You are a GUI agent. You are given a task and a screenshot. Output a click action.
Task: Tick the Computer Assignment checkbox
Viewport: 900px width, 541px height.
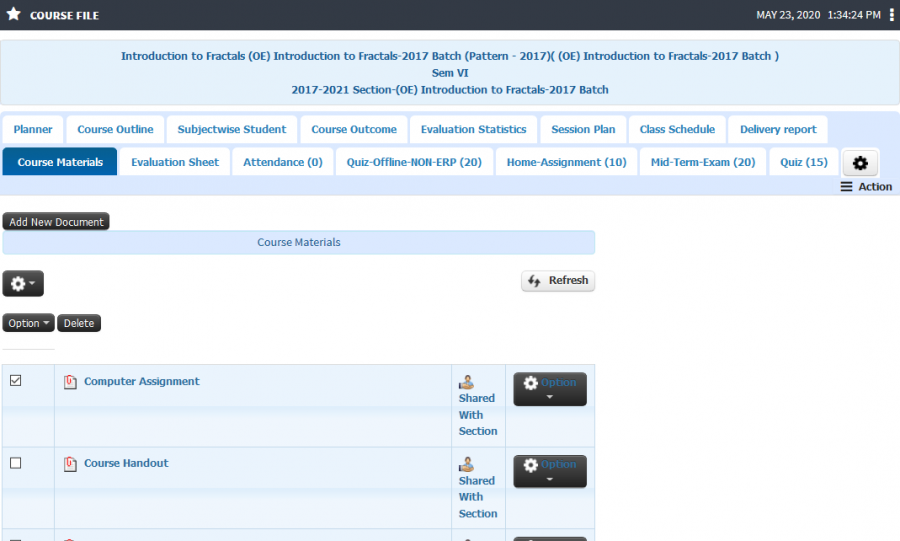pyautogui.click(x=15, y=380)
